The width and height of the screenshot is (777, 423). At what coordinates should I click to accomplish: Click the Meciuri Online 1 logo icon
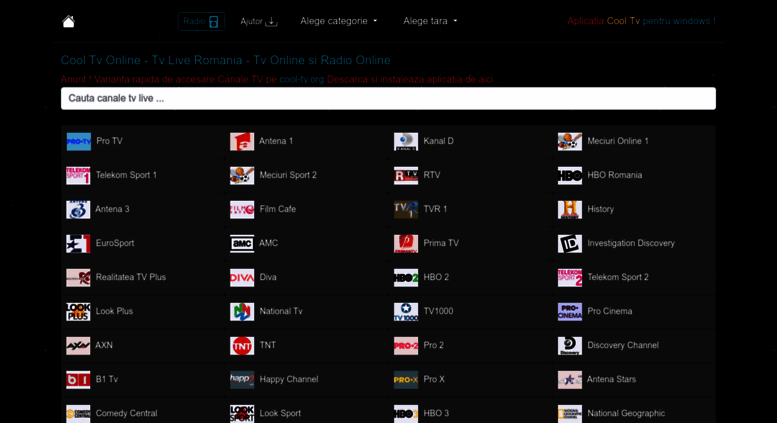coord(570,141)
